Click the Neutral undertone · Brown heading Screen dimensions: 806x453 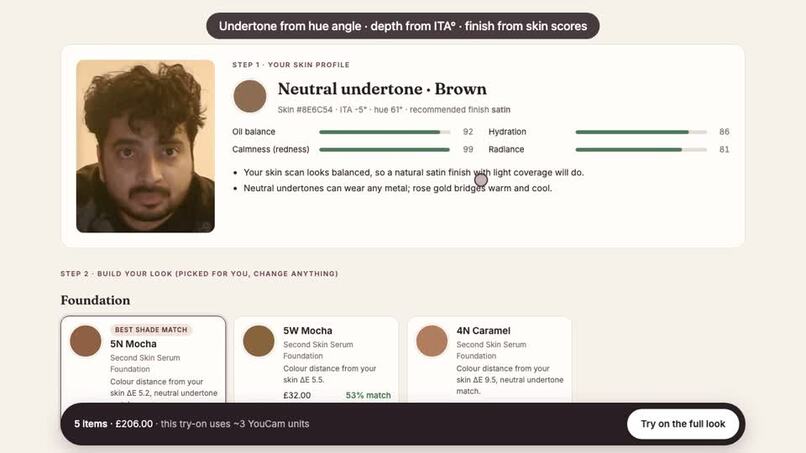382,89
